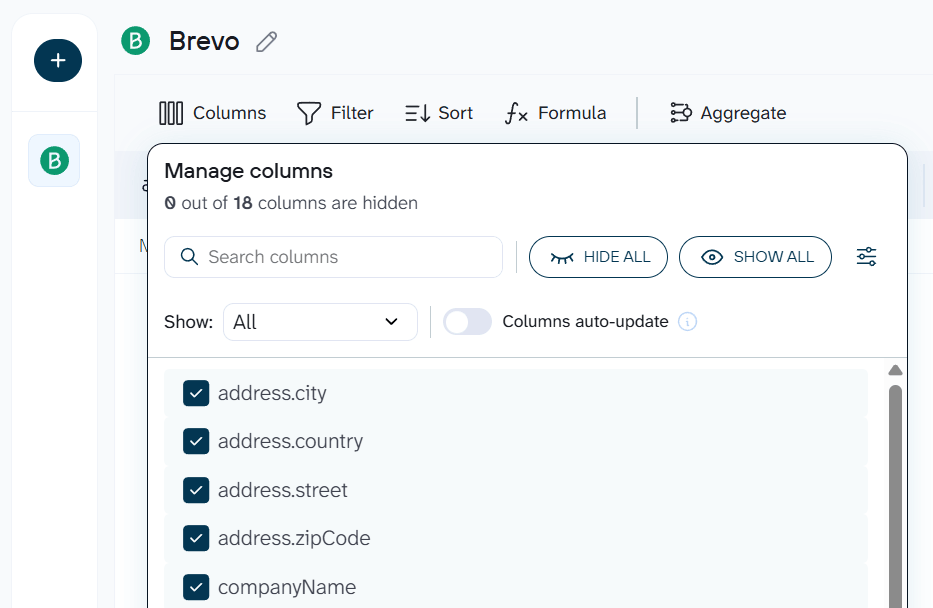Open the Formula fx tool
This screenshot has width=933, height=608.
pos(515,114)
